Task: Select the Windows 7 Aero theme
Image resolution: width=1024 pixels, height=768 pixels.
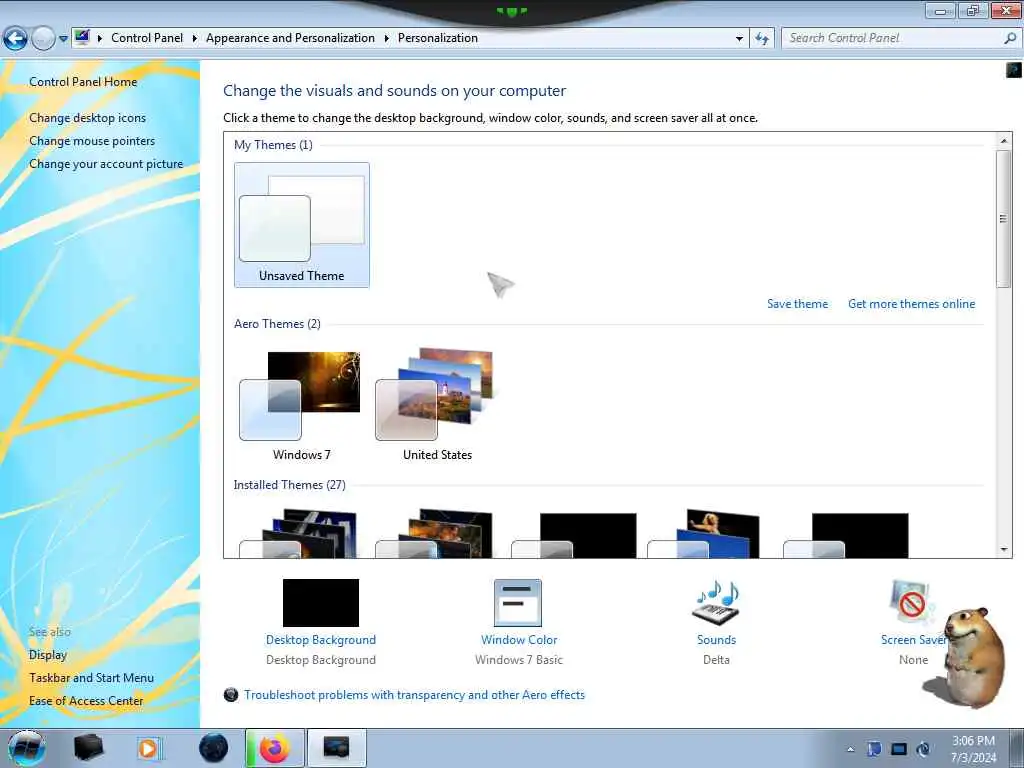Action: coord(302,404)
